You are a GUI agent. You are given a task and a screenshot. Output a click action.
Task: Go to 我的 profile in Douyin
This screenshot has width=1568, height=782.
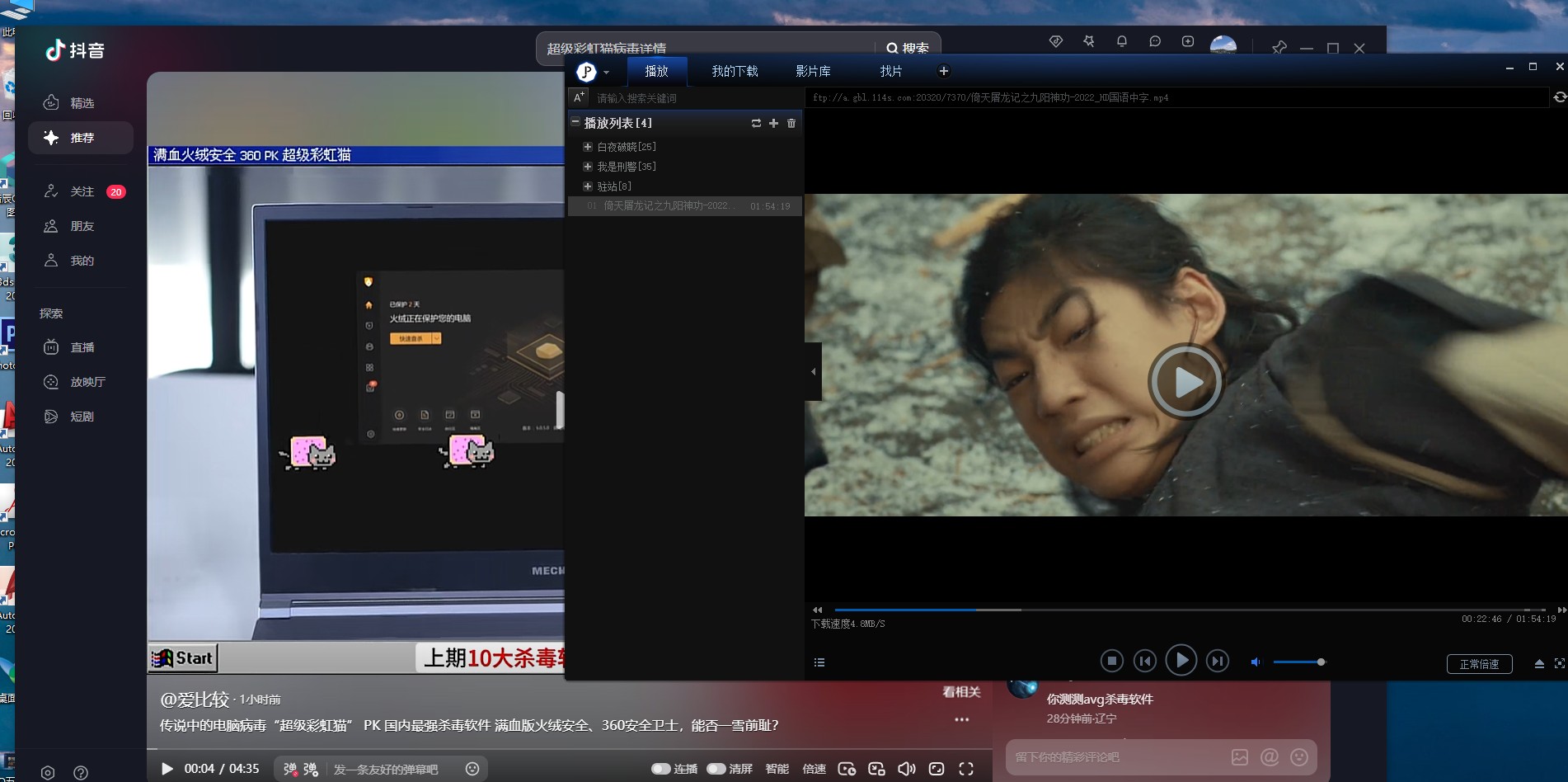click(x=81, y=261)
